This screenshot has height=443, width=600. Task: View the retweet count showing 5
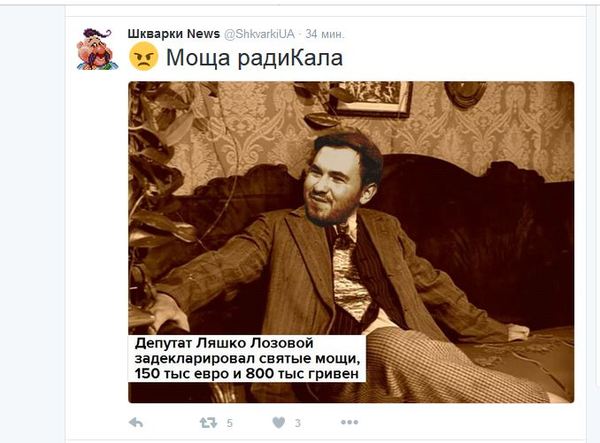(229, 423)
